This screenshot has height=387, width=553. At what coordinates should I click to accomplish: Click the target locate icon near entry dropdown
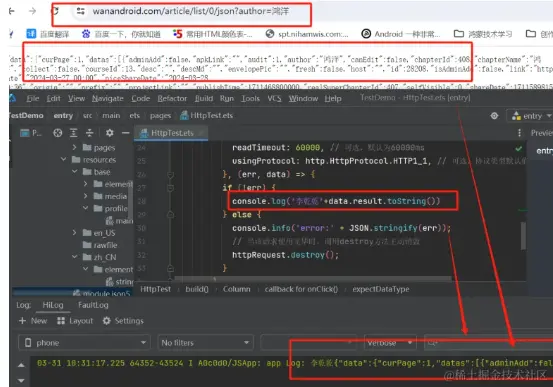coord(494,116)
